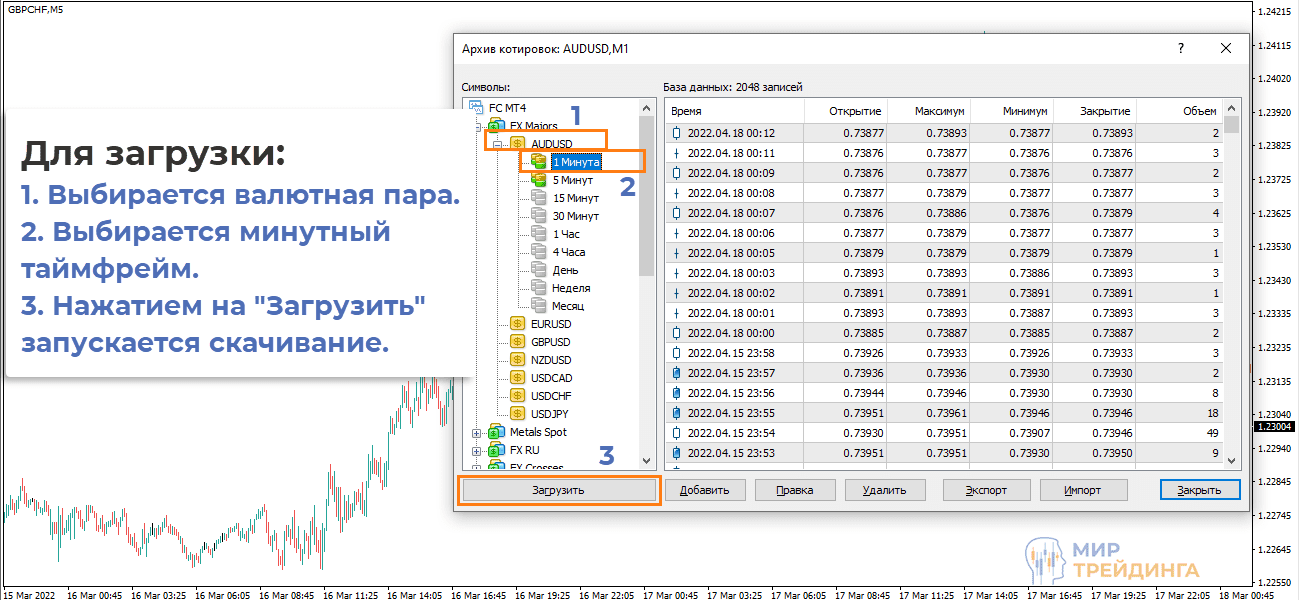Click the symbols tree scrollbar down arrow

646,460
